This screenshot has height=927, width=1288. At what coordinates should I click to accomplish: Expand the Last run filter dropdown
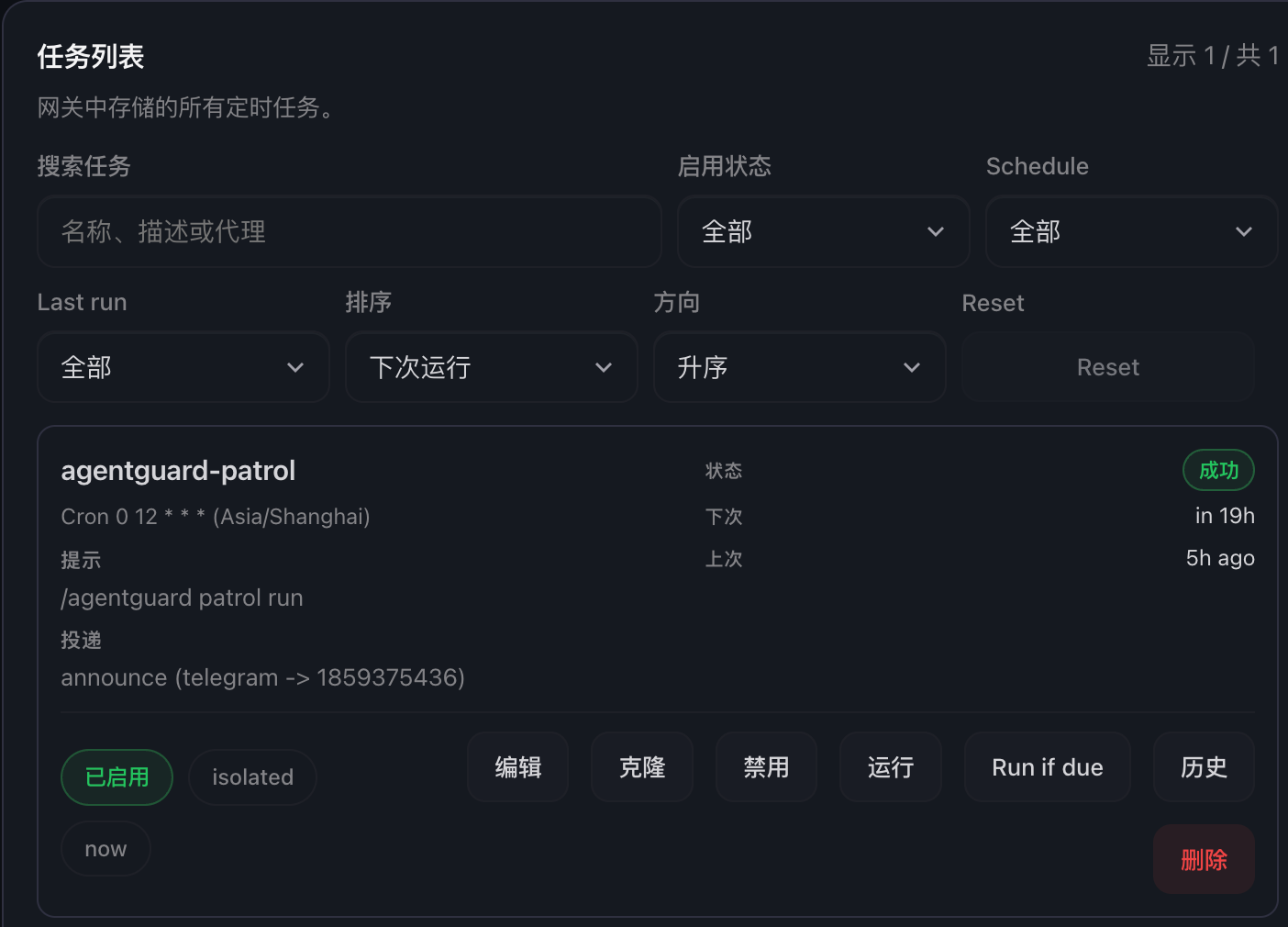point(183,367)
